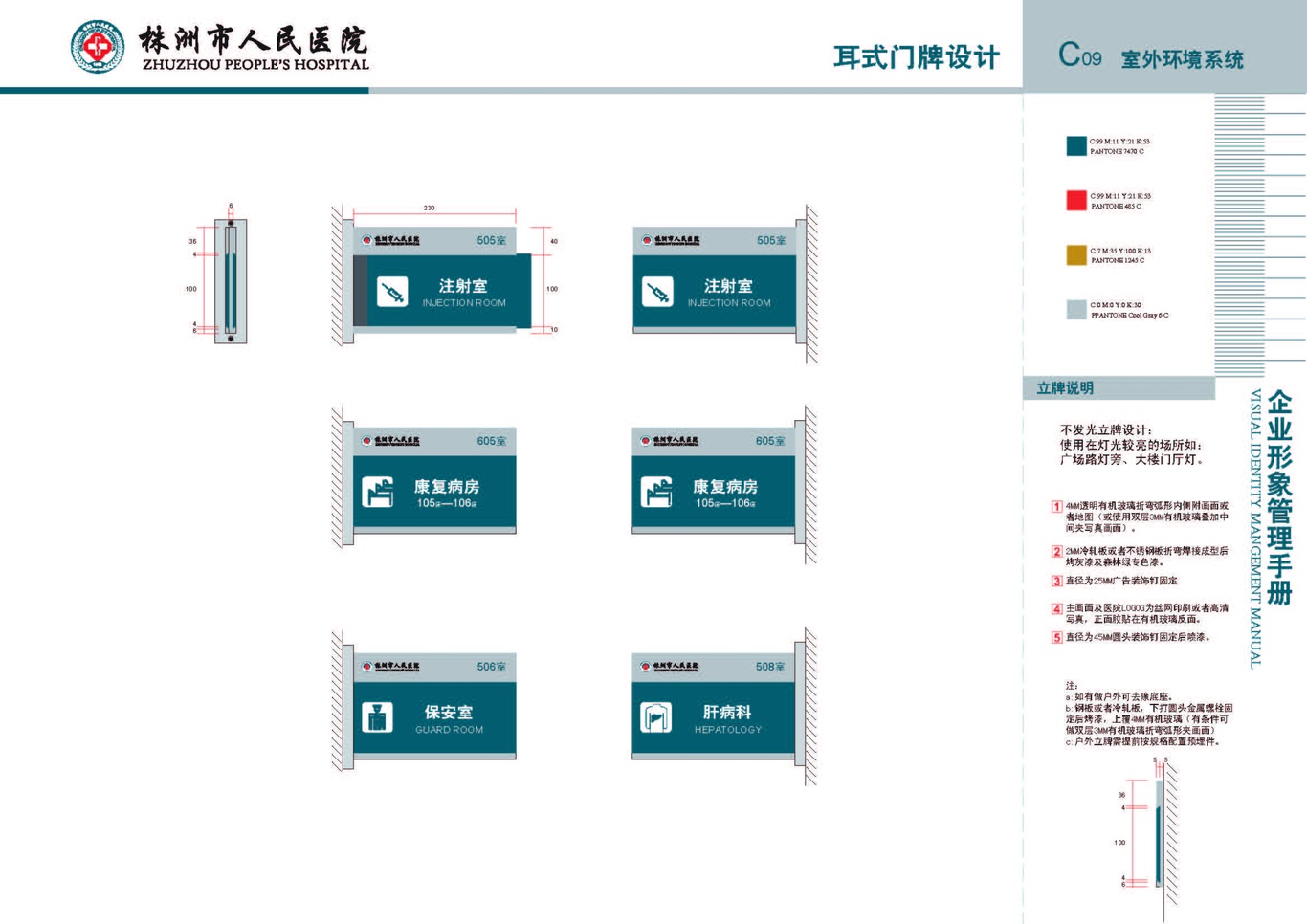The width and height of the screenshot is (1307, 924).
Task: Click the 508室 room number
Action: coord(770,667)
